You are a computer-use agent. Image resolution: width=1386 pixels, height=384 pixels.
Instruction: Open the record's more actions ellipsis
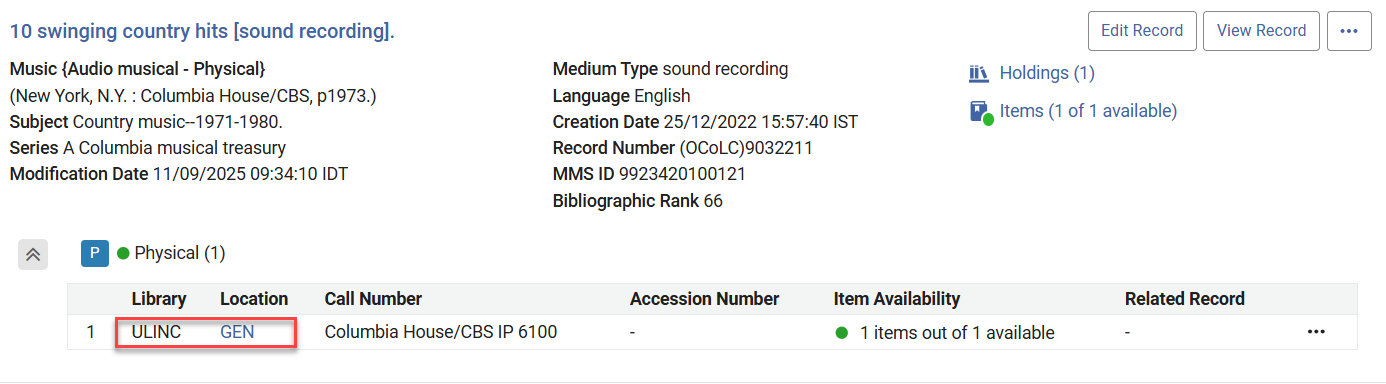coord(1348,31)
